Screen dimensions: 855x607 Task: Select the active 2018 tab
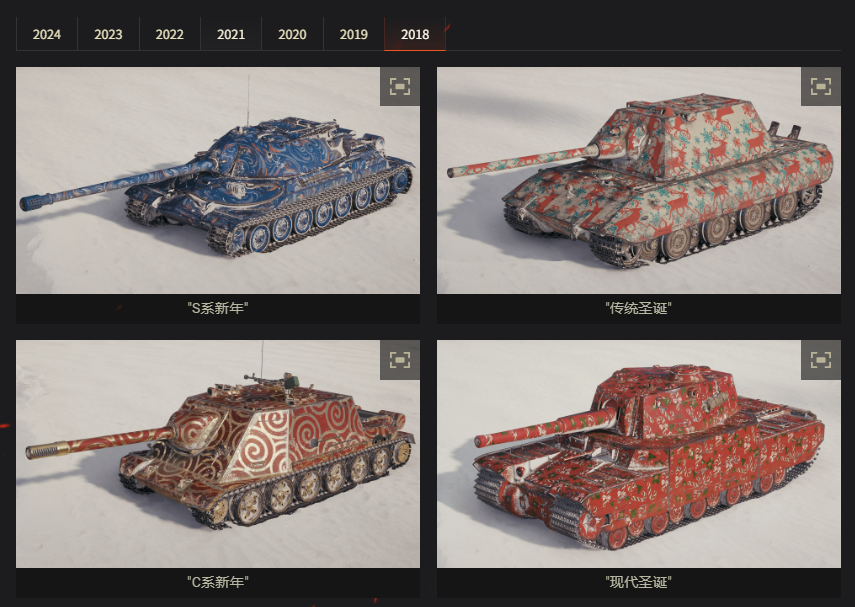pos(415,34)
